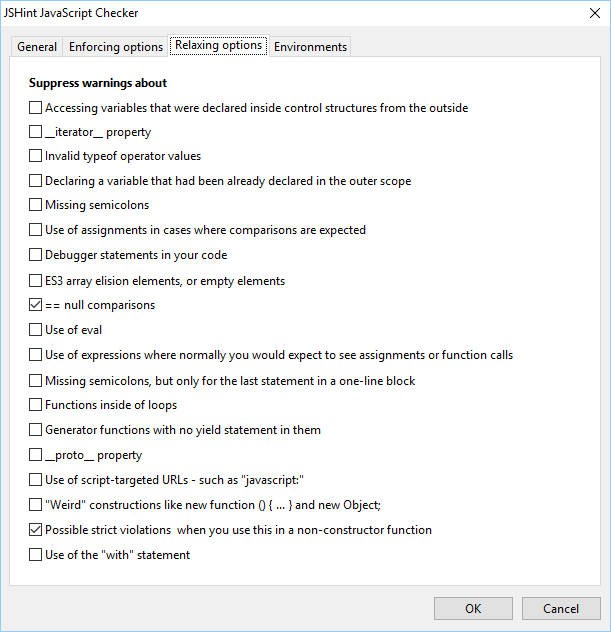Tick Use of the "with" statement

click(x=36, y=555)
